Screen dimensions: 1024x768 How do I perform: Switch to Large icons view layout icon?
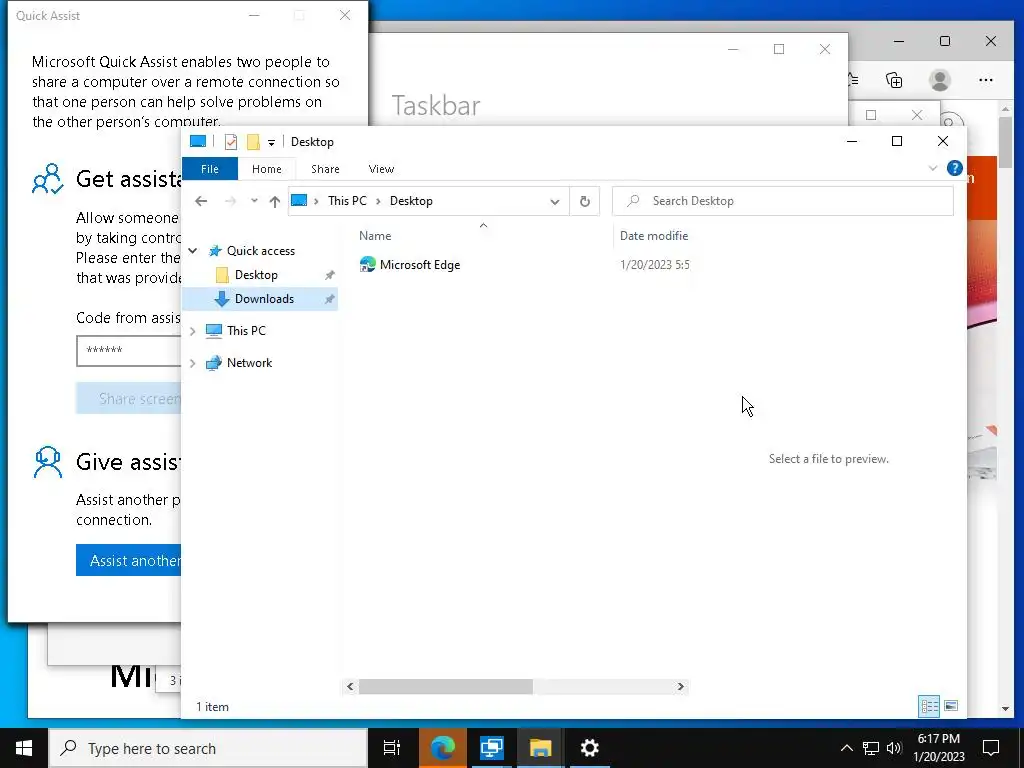(x=951, y=706)
